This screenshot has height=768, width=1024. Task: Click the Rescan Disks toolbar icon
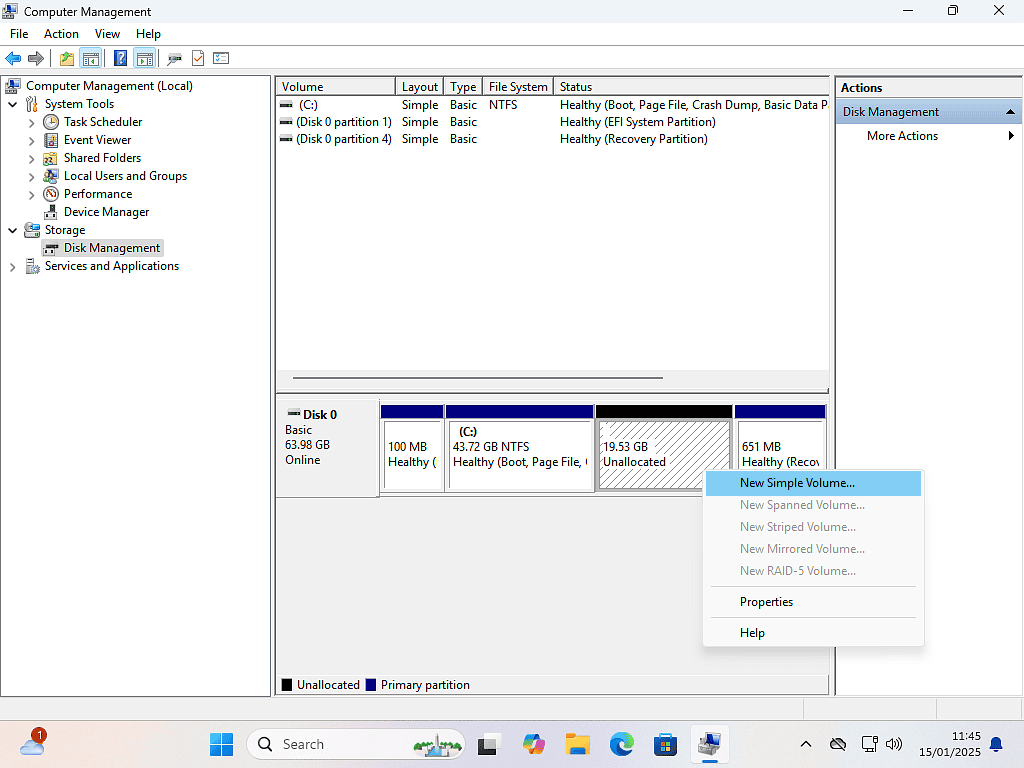tap(175, 58)
